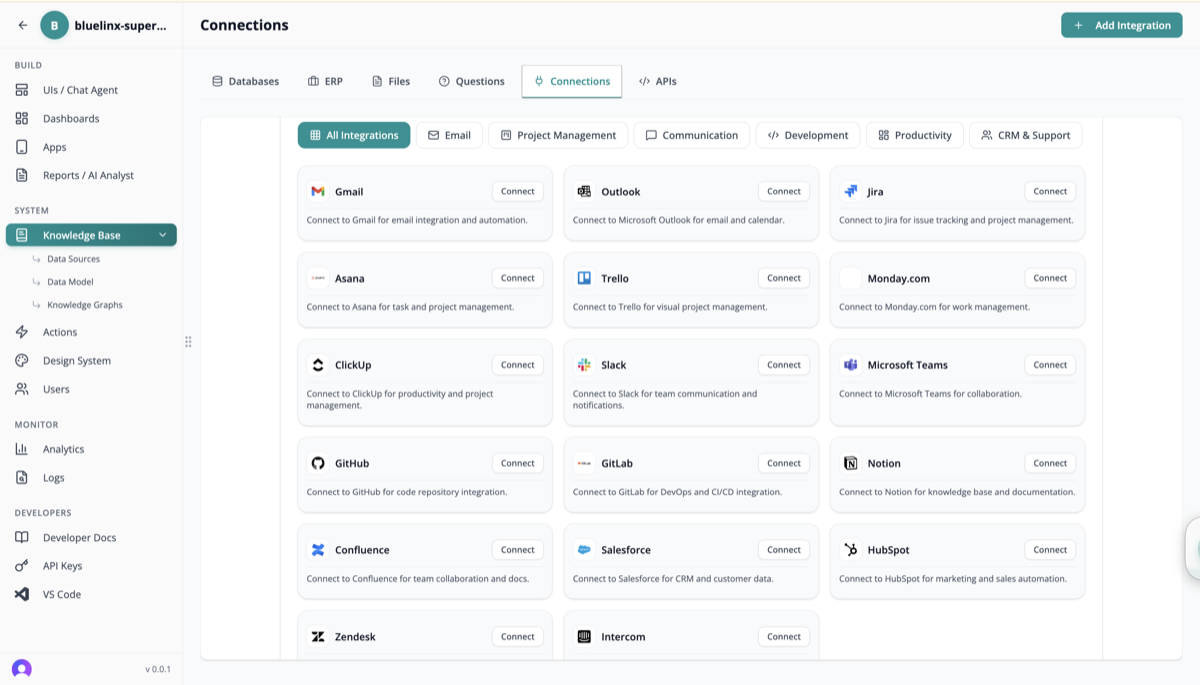Filter integrations by Email
This screenshot has height=685, width=1200.
coord(449,135)
